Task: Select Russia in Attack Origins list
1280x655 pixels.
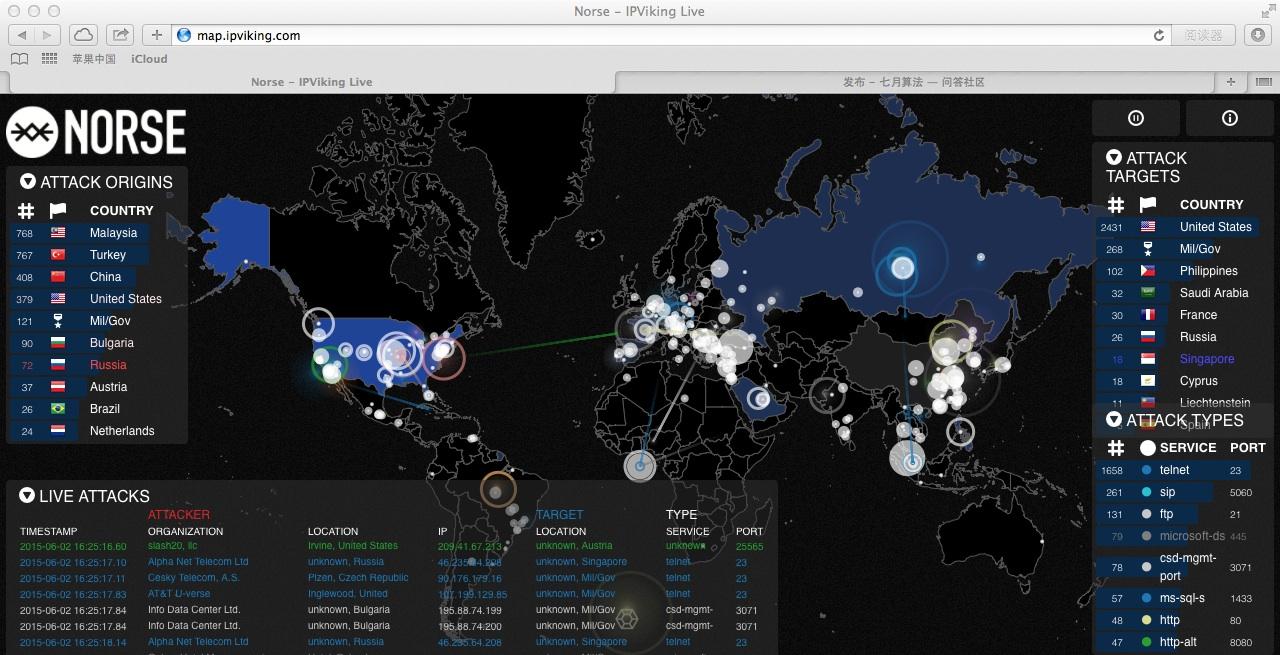Action: pyautogui.click(x=97, y=365)
